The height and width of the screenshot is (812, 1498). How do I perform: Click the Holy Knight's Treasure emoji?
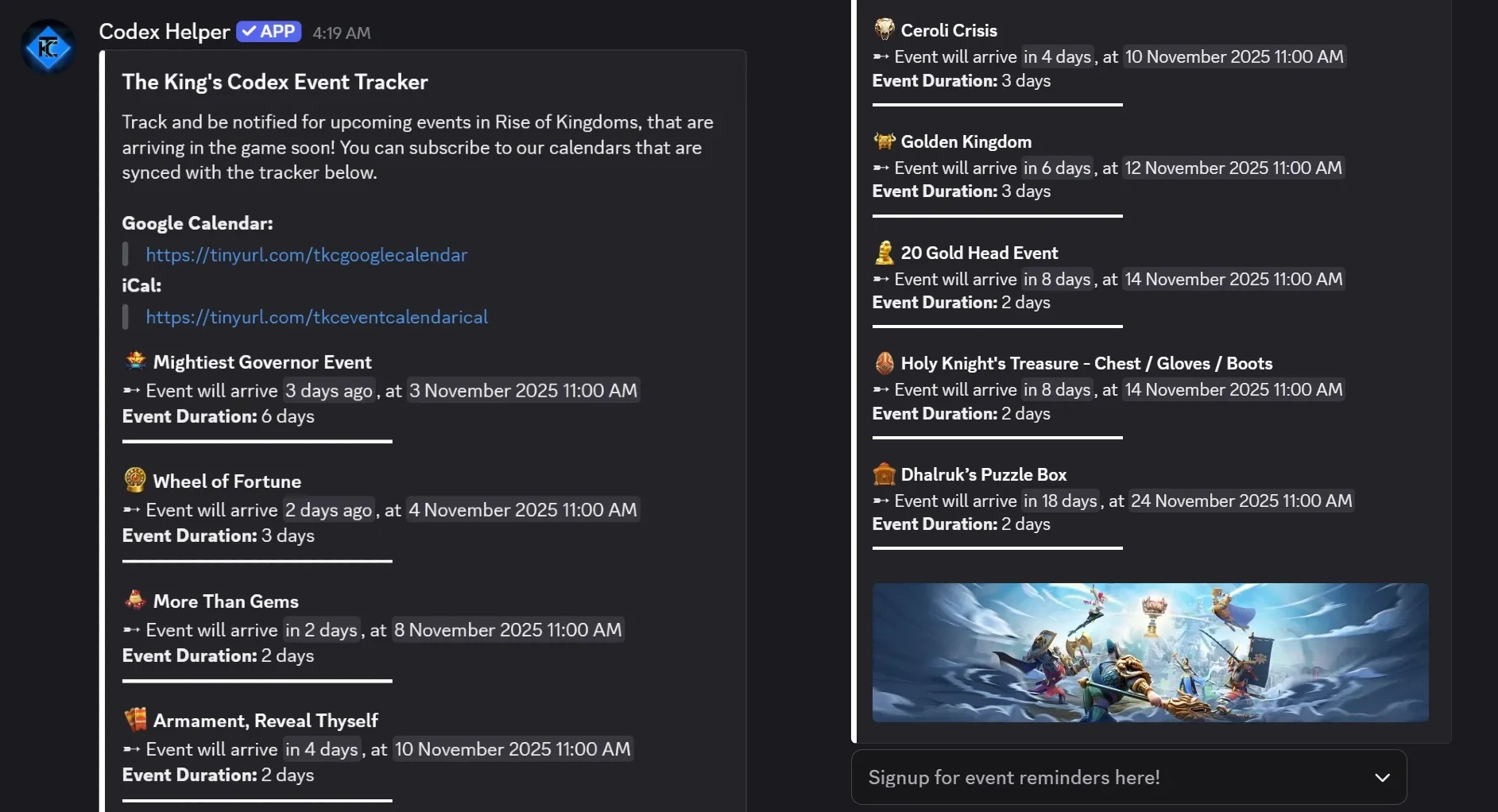tap(884, 363)
